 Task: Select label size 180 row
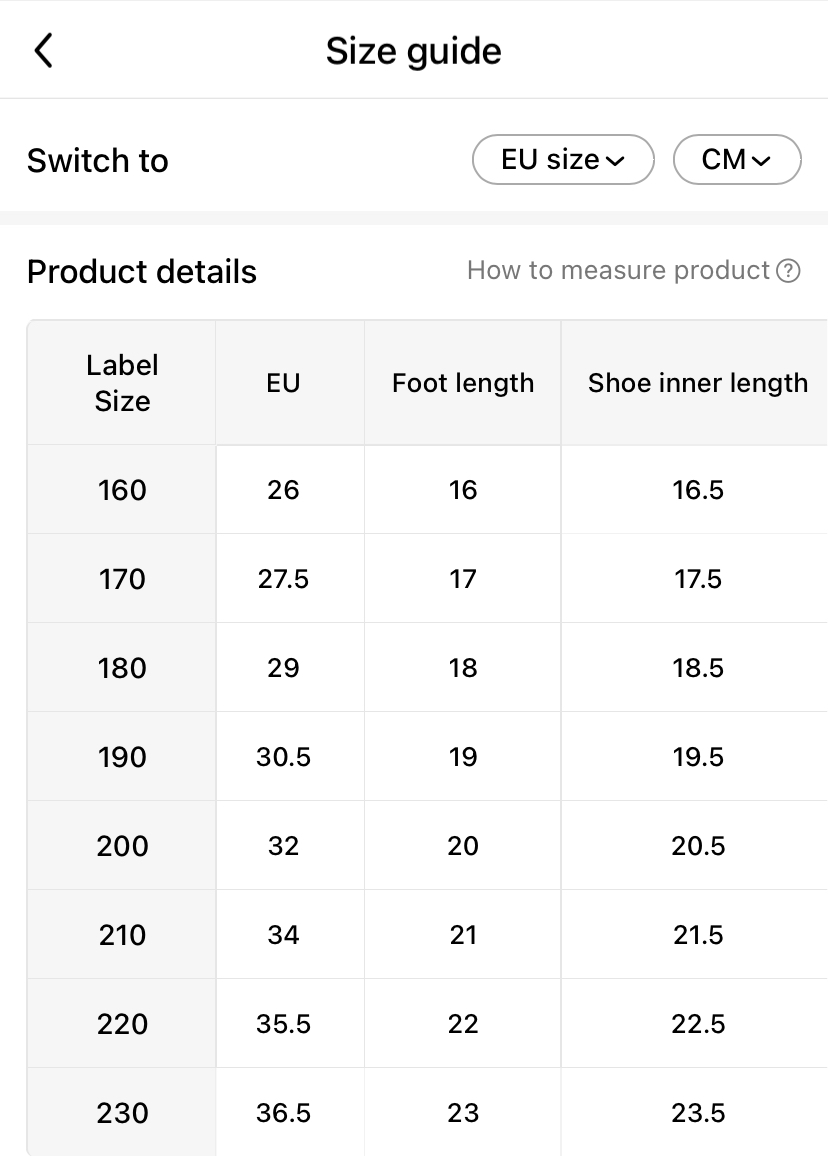[x=122, y=668]
